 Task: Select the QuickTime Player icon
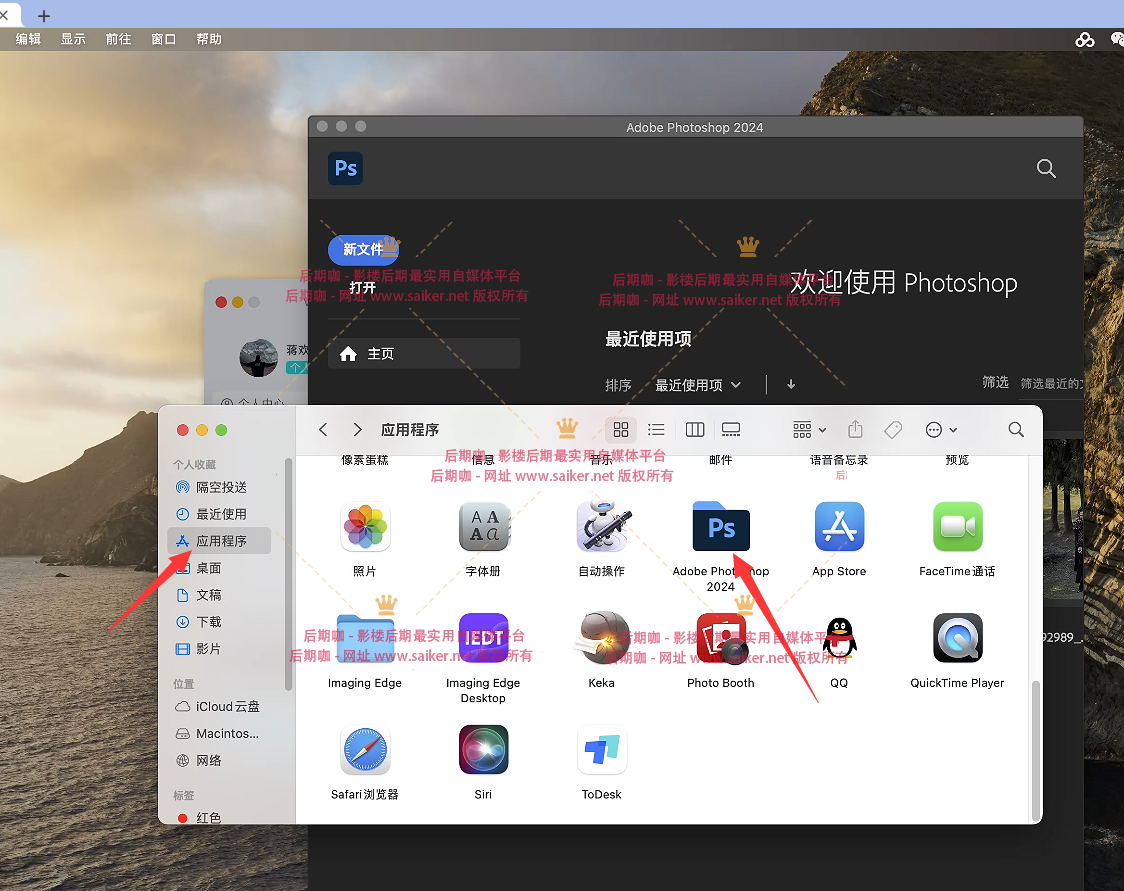[x=958, y=639]
